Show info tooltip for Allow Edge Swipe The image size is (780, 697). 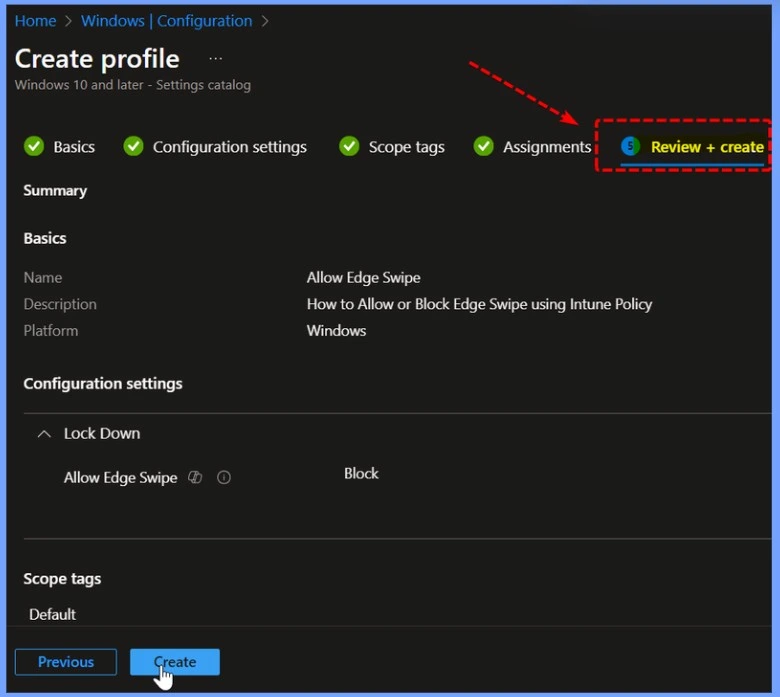coord(224,478)
